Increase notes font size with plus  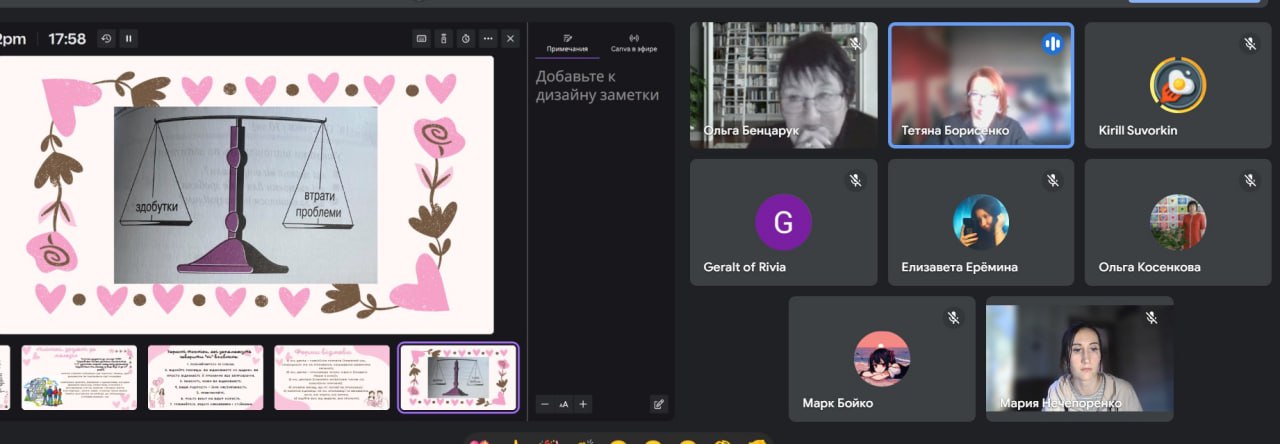pyautogui.click(x=584, y=404)
